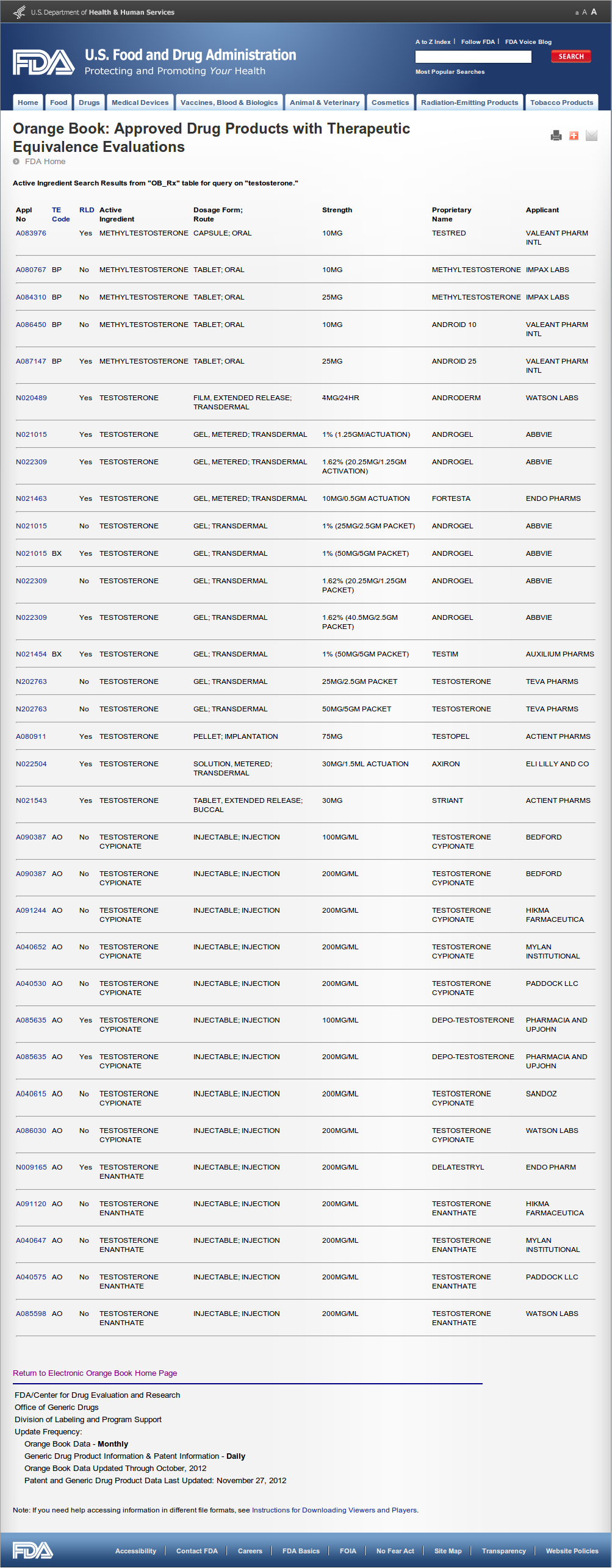Open application N021543 for STRIANT
The height and width of the screenshot is (1568, 612).
coord(31,800)
